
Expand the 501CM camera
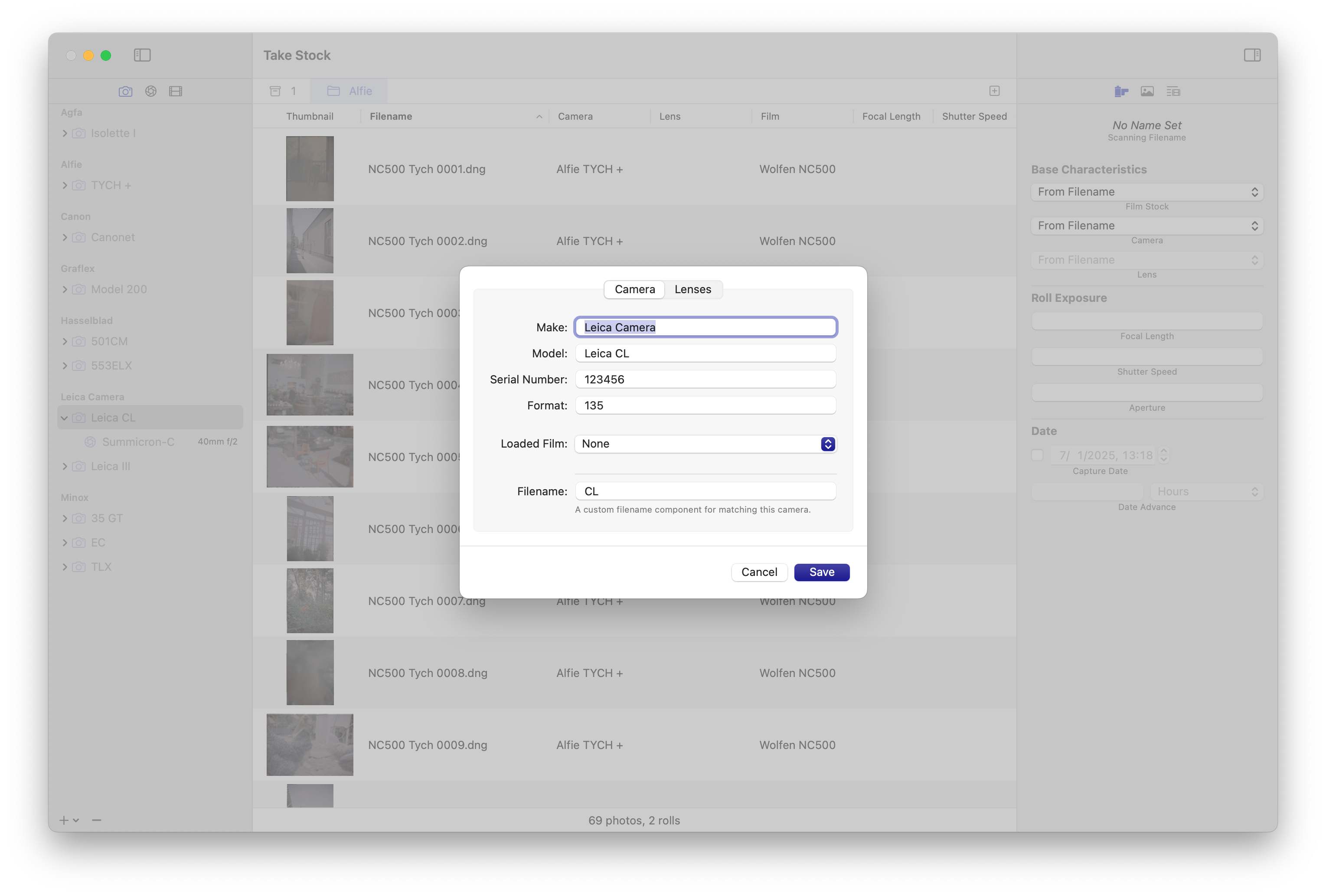point(65,341)
